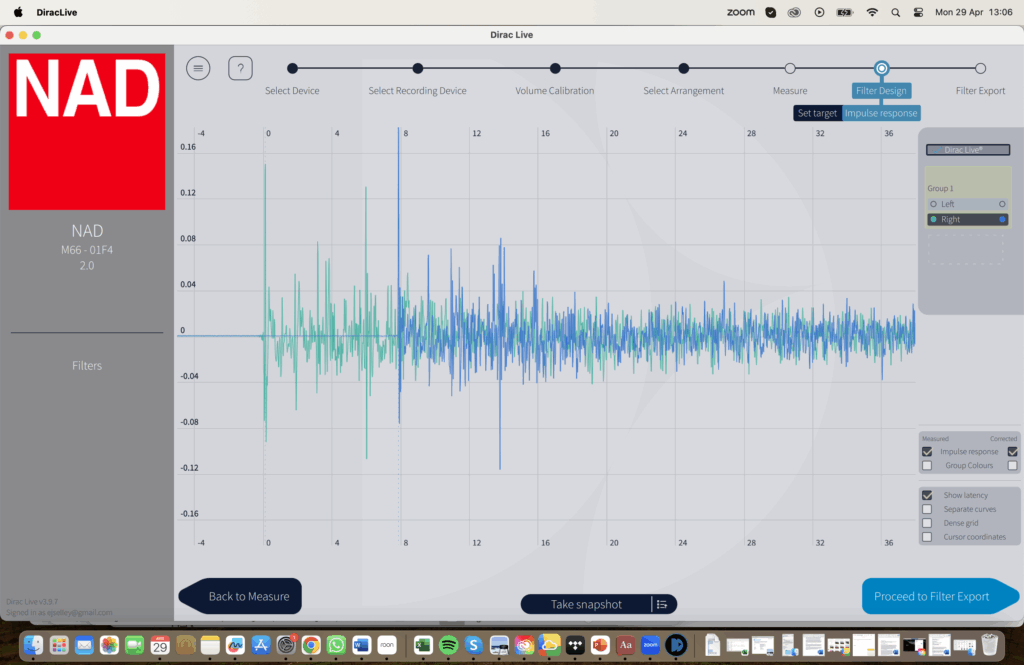Image resolution: width=1024 pixels, height=665 pixels.
Task: Click the question mark help icon
Action: point(240,68)
